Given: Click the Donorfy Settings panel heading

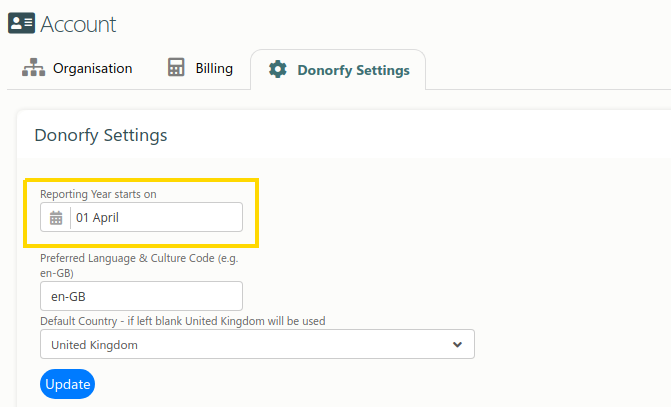Looking at the screenshot, I should [101, 135].
